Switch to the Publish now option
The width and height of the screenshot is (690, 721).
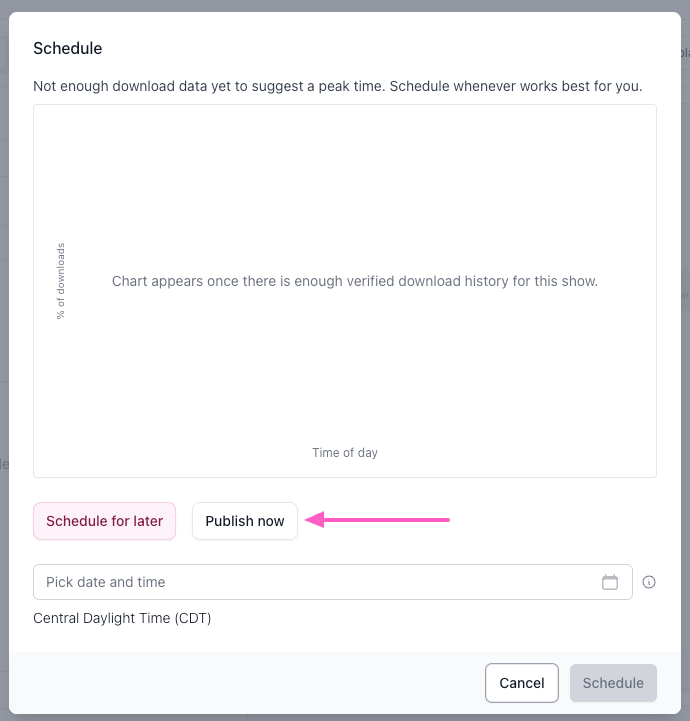(245, 521)
